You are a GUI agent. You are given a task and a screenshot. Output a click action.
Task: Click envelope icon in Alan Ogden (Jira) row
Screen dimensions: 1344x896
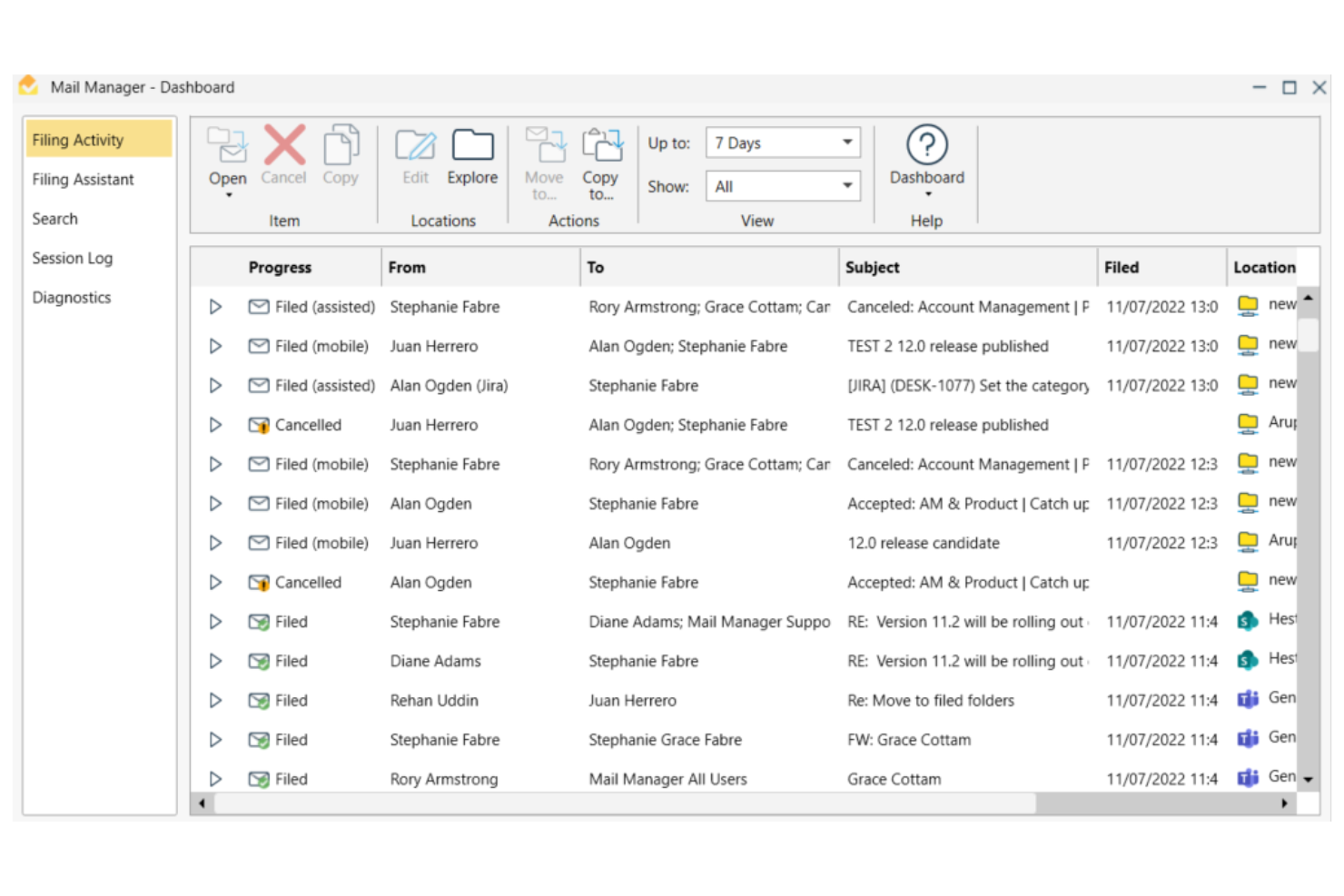click(259, 385)
